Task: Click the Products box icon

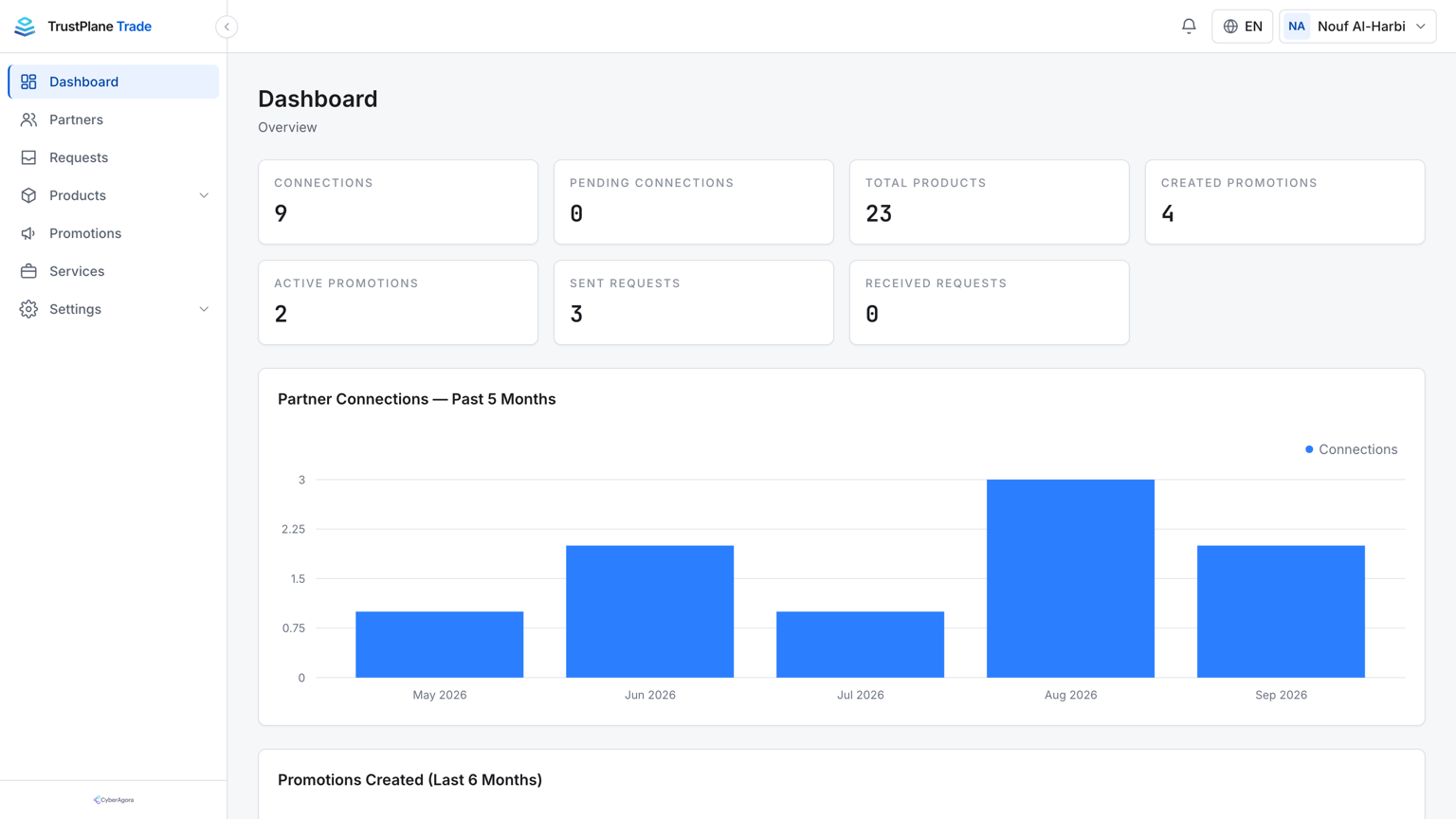Action: pos(28,195)
